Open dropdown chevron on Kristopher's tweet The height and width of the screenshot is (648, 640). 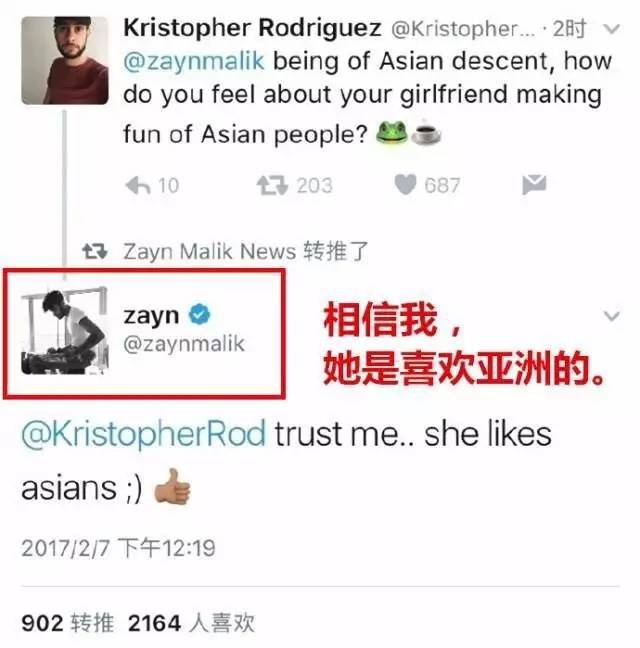pyautogui.click(x=611, y=29)
